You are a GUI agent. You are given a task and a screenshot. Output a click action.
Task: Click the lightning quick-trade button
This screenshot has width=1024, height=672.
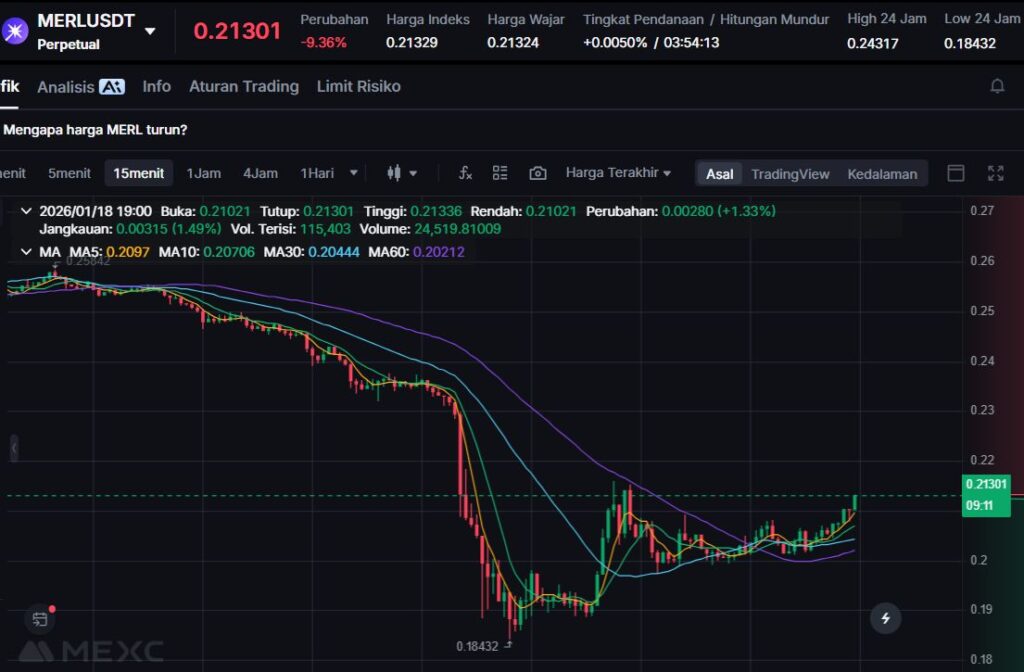click(x=885, y=618)
